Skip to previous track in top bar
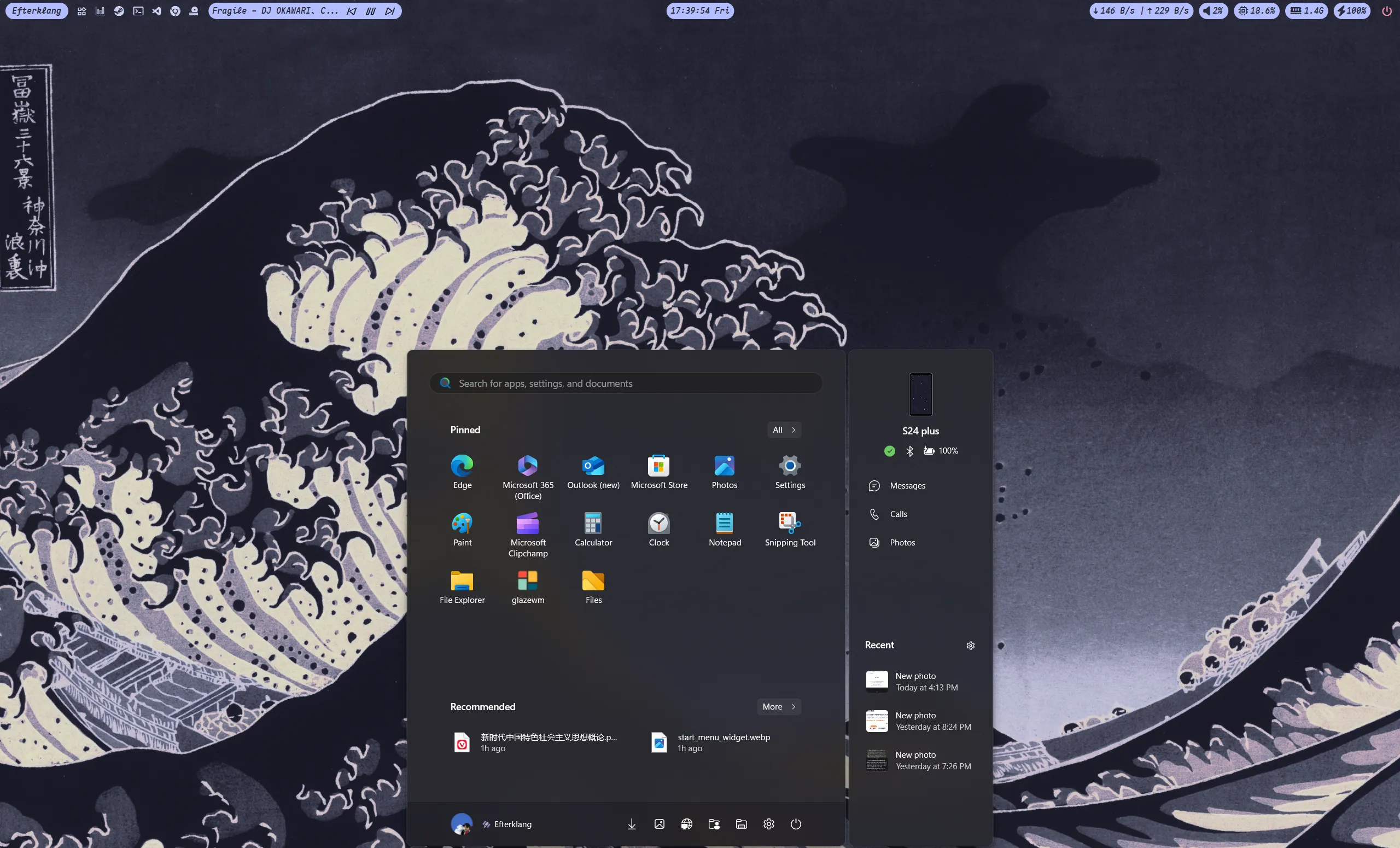Viewport: 1400px width, 848px height. (352, 11)
